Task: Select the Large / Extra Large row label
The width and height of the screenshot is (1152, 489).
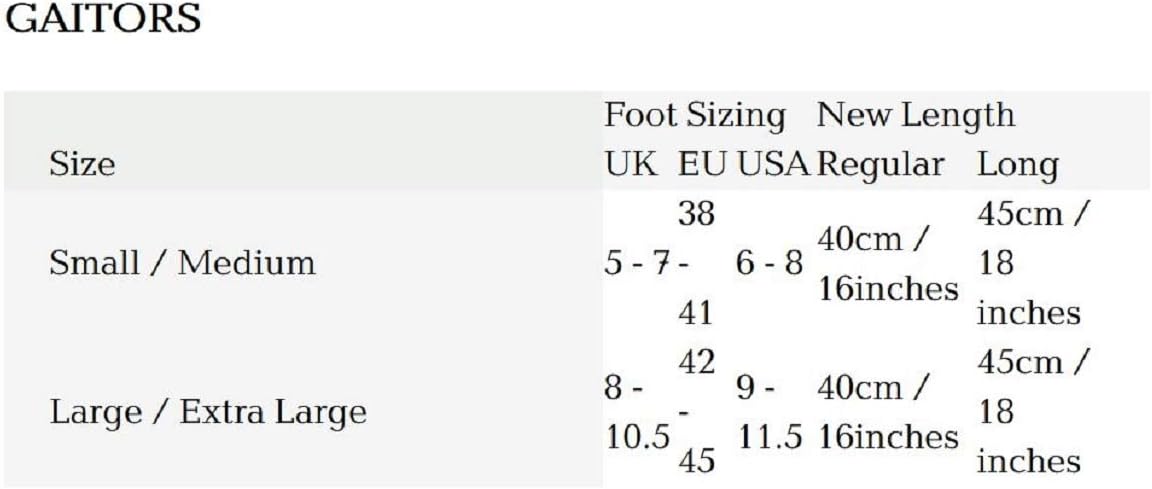Action: pyautogui.click(x=208, y=413)
